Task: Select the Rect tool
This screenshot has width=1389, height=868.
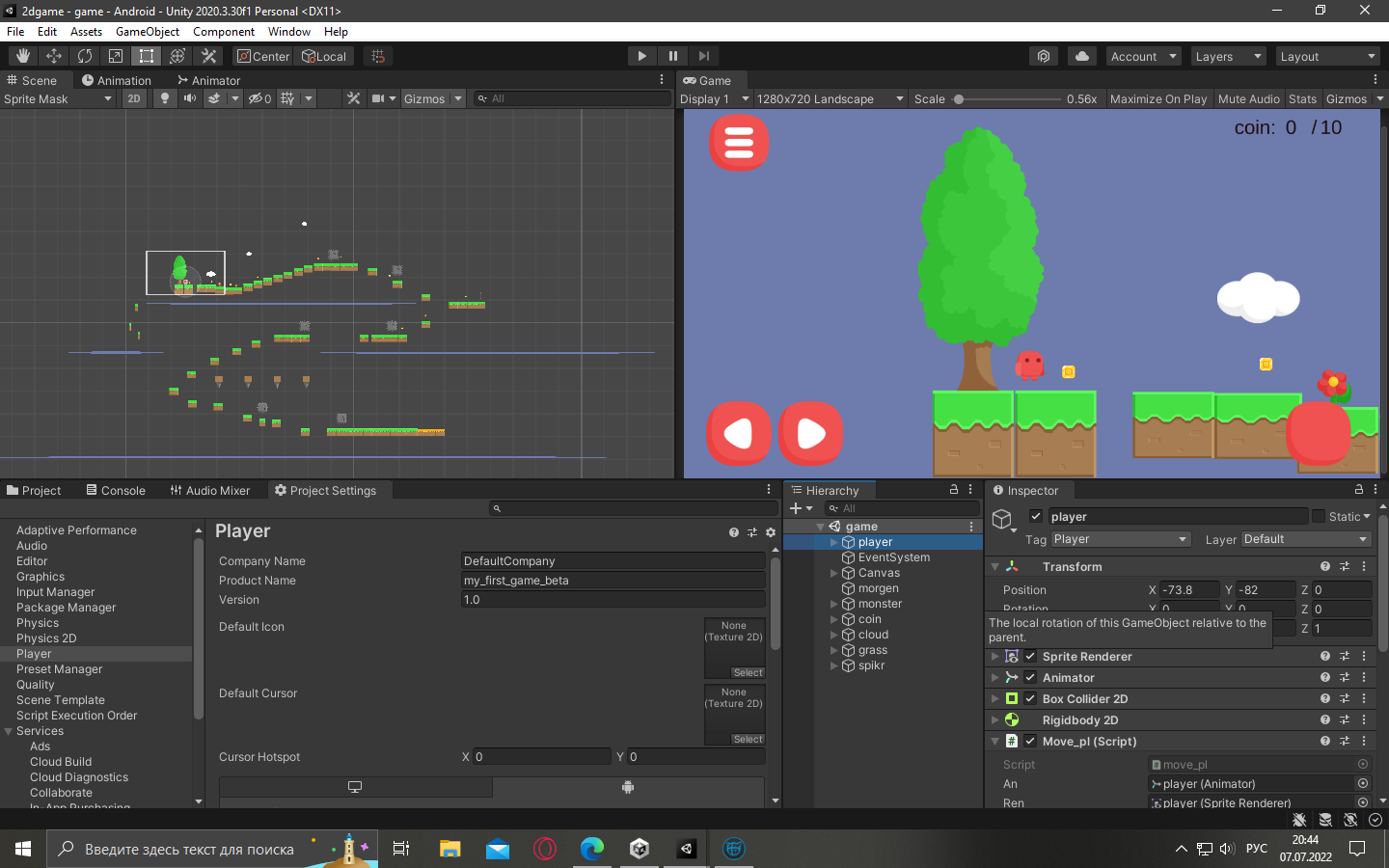Action: tap(147, 56)
